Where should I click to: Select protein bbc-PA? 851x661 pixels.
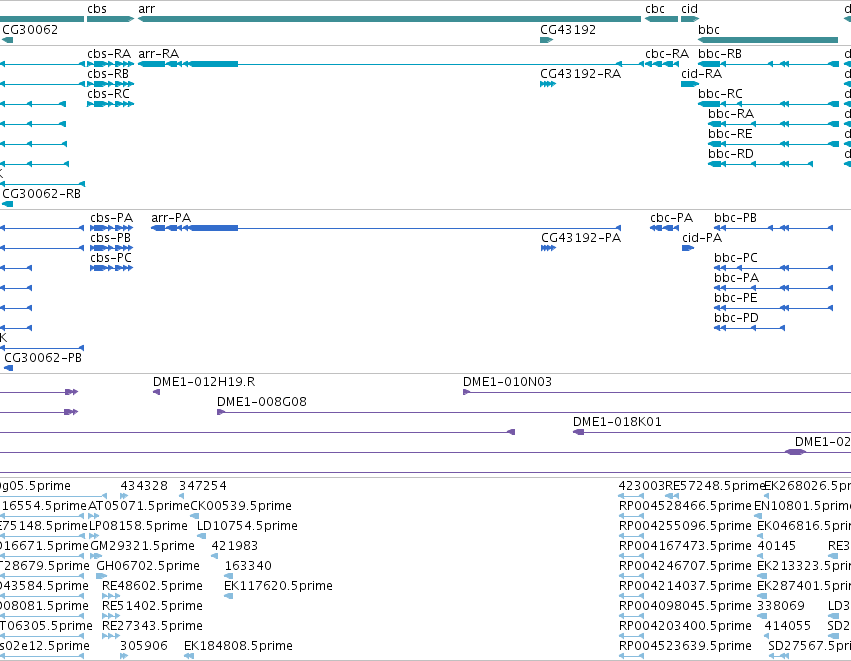coord(773,288)
